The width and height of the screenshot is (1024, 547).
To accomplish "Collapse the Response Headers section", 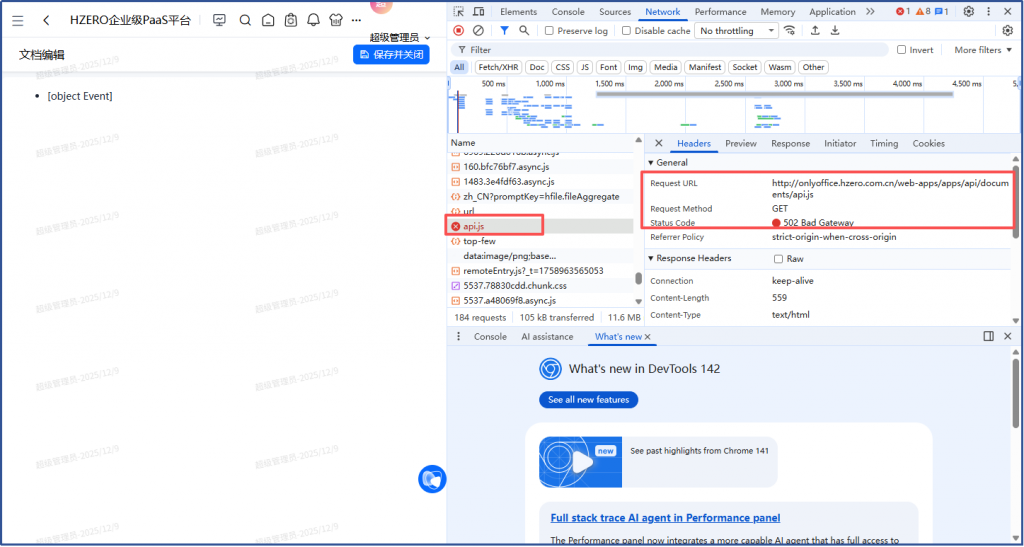I will (653, 258).
